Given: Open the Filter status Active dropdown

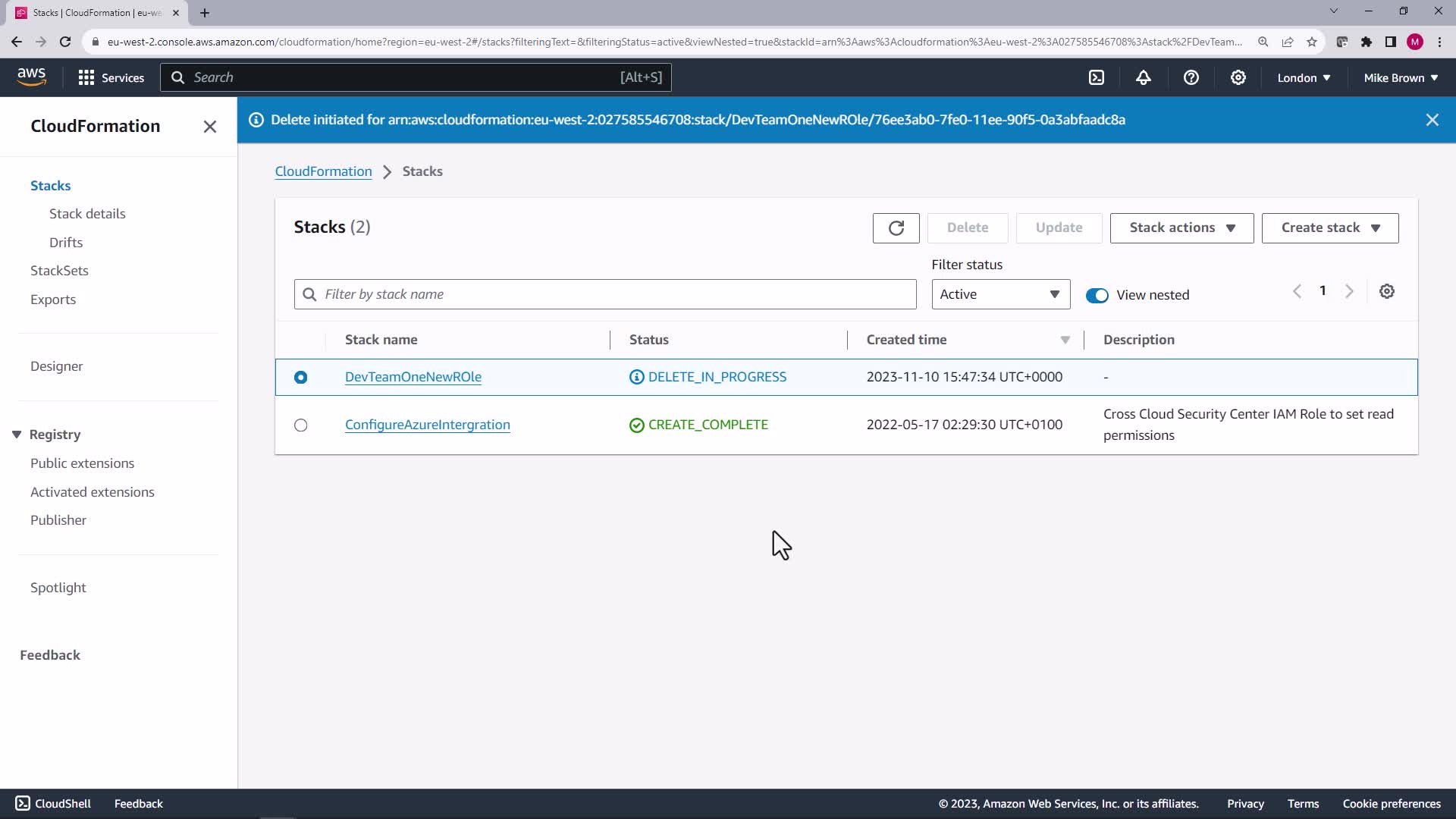Looking at the screenshot, I should (1000, 294).
